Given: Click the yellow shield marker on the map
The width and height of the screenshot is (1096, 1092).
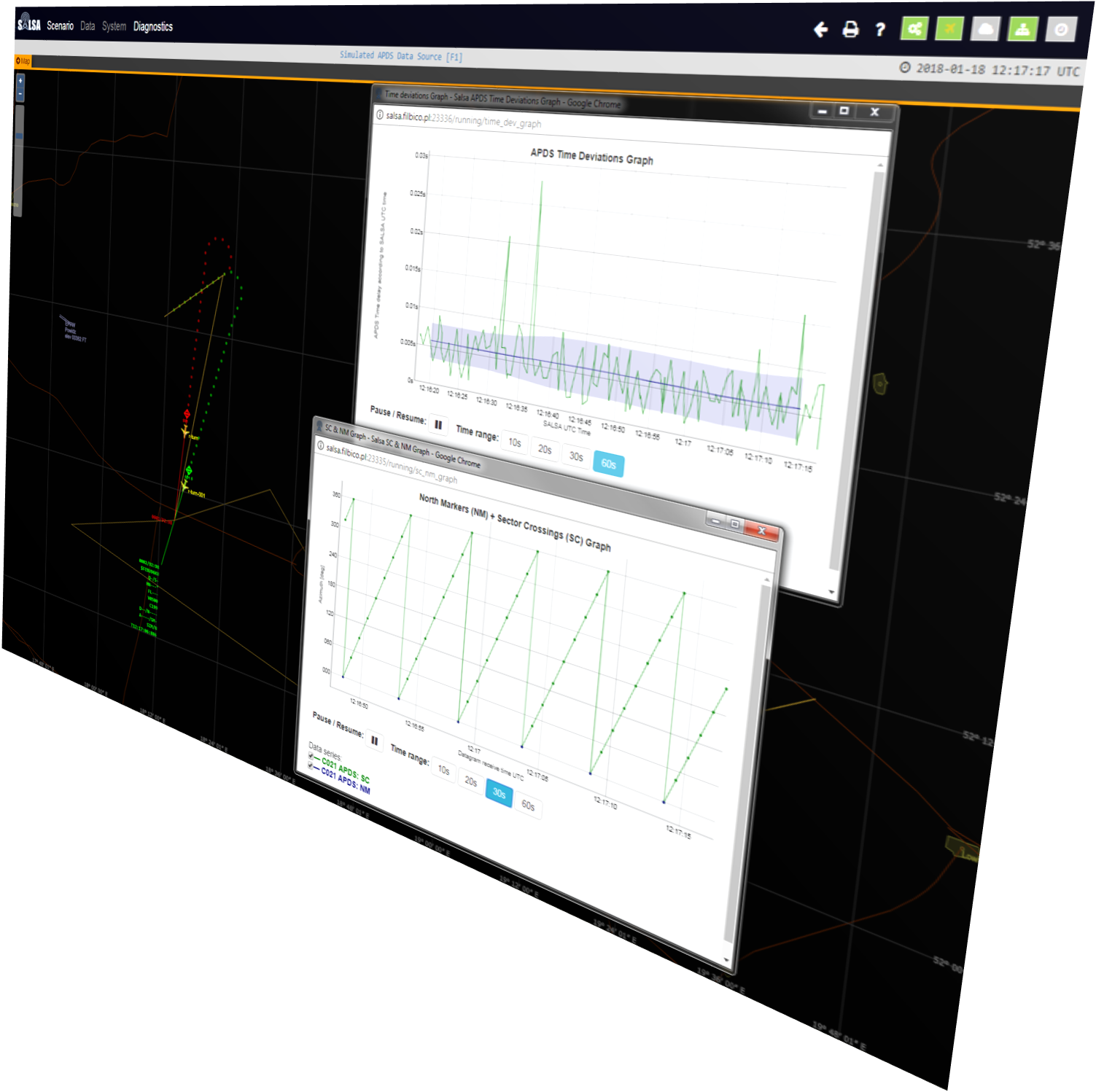Looking at the screenshot, I should click(881, 383).
